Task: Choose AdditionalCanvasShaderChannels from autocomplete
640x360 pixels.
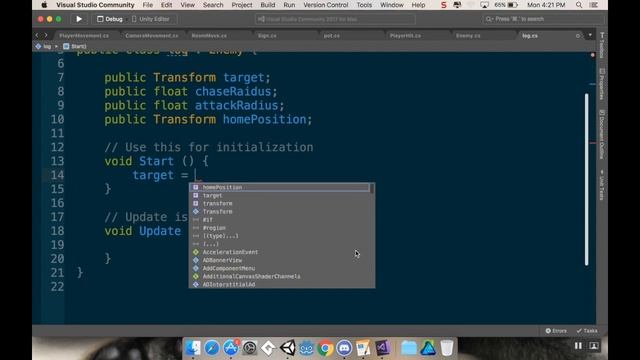Action: tap(279, 276)
